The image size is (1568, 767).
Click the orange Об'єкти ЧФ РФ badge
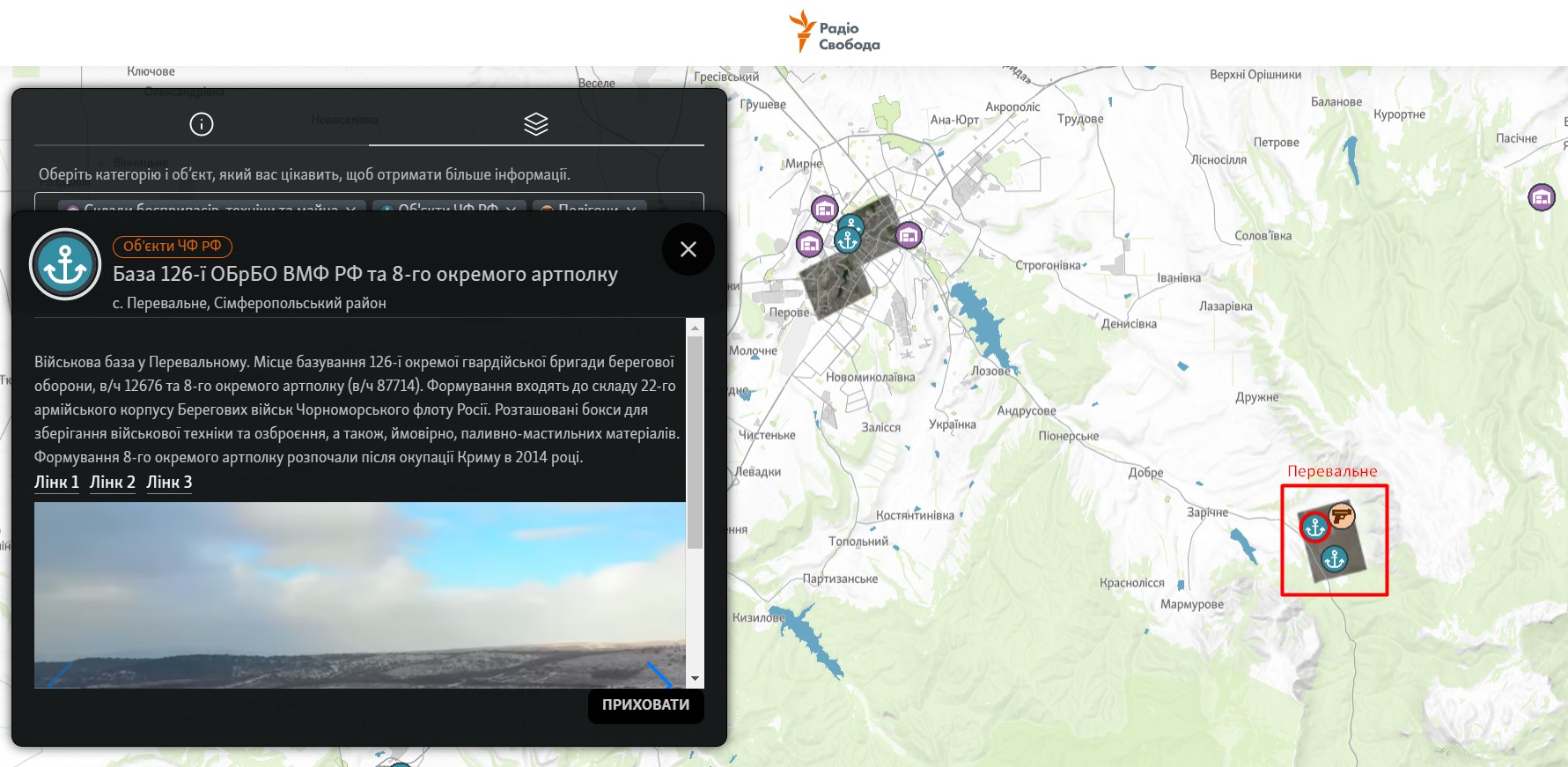click(x=173, y=247)
